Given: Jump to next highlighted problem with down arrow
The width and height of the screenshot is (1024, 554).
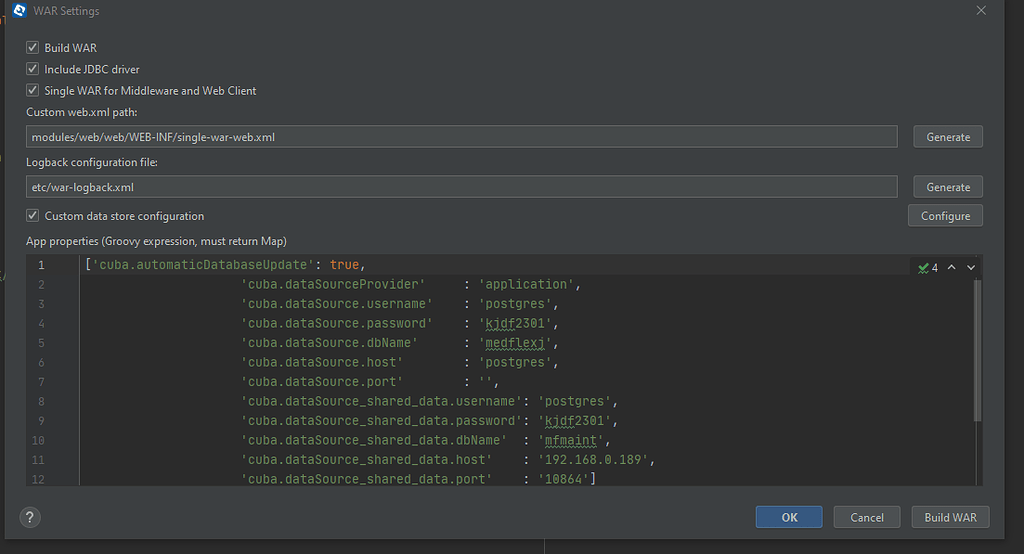Looking at the screenshot, I should [971, 268].
